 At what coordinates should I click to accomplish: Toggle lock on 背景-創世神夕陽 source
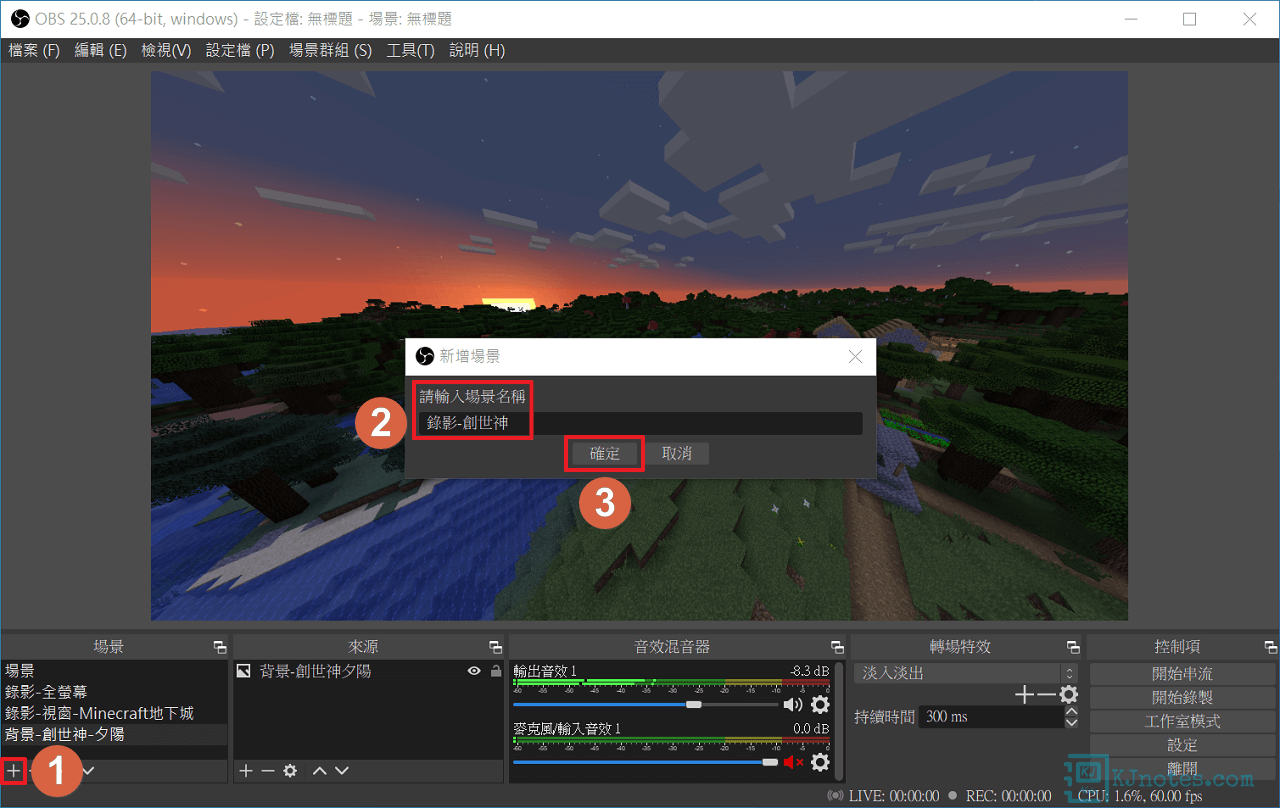(495, 671)
